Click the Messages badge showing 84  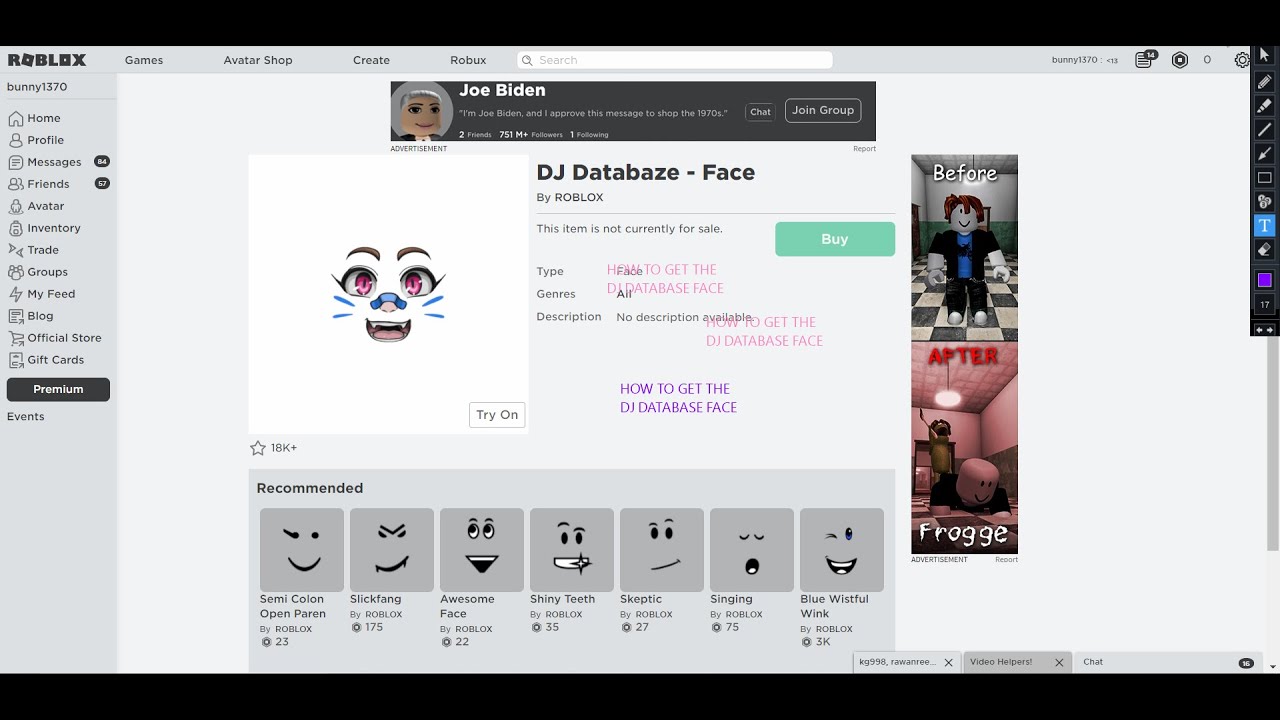[x=101, y=162]
